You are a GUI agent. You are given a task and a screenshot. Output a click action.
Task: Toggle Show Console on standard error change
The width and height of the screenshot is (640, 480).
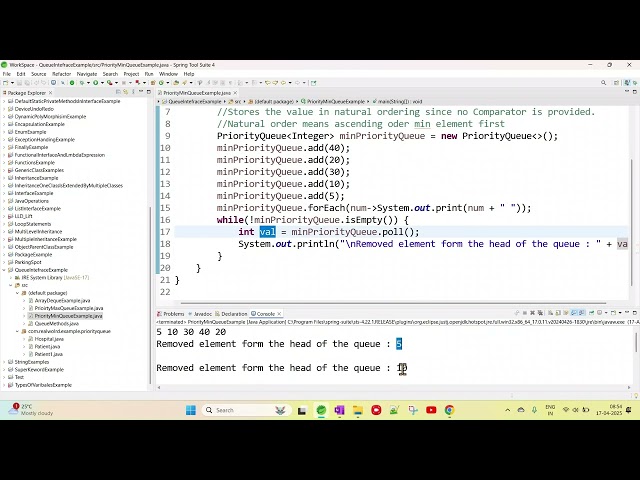point(582,313)
